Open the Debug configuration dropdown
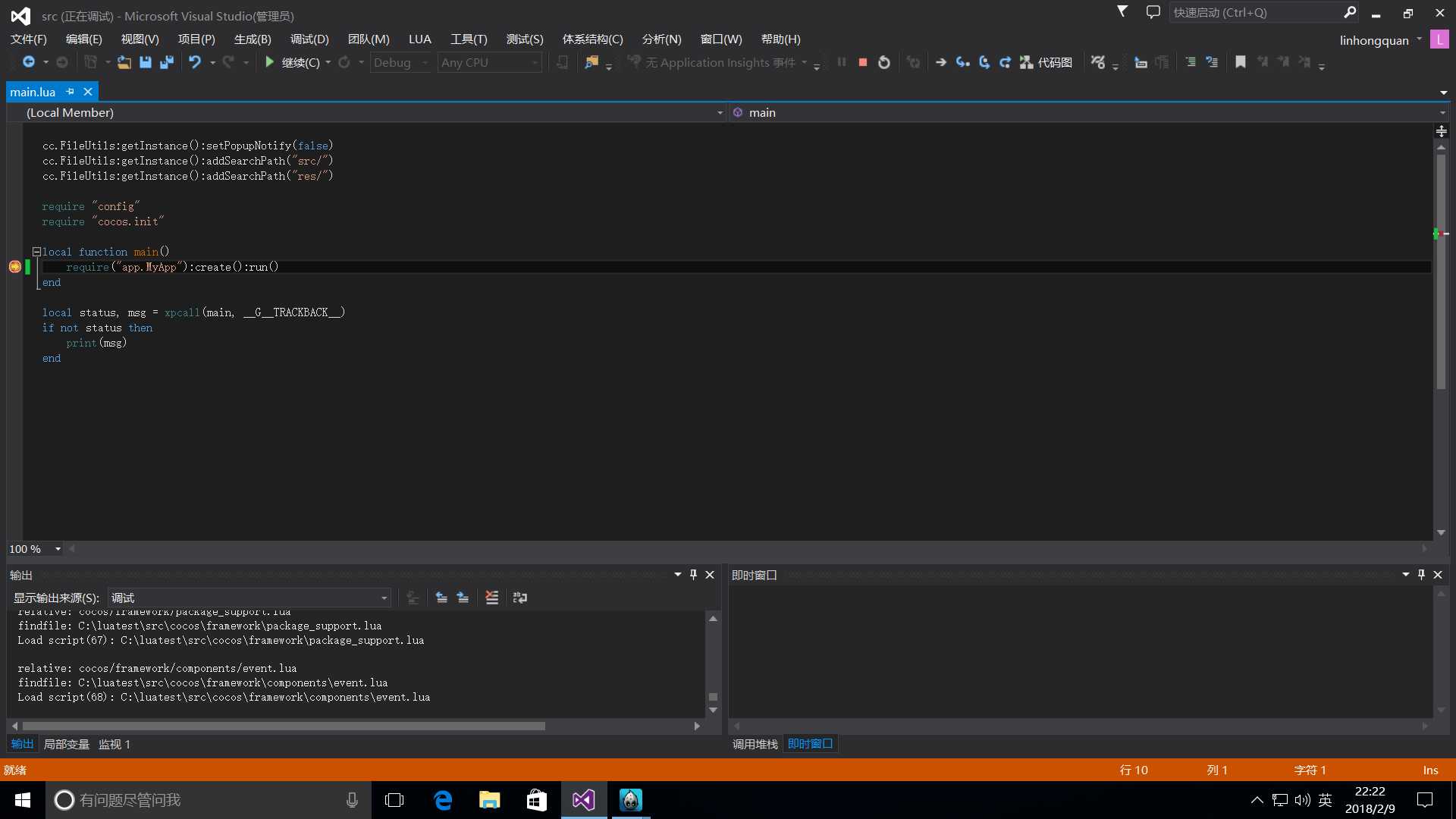Viewport: 1456px width, 819px height. [401, 62]
